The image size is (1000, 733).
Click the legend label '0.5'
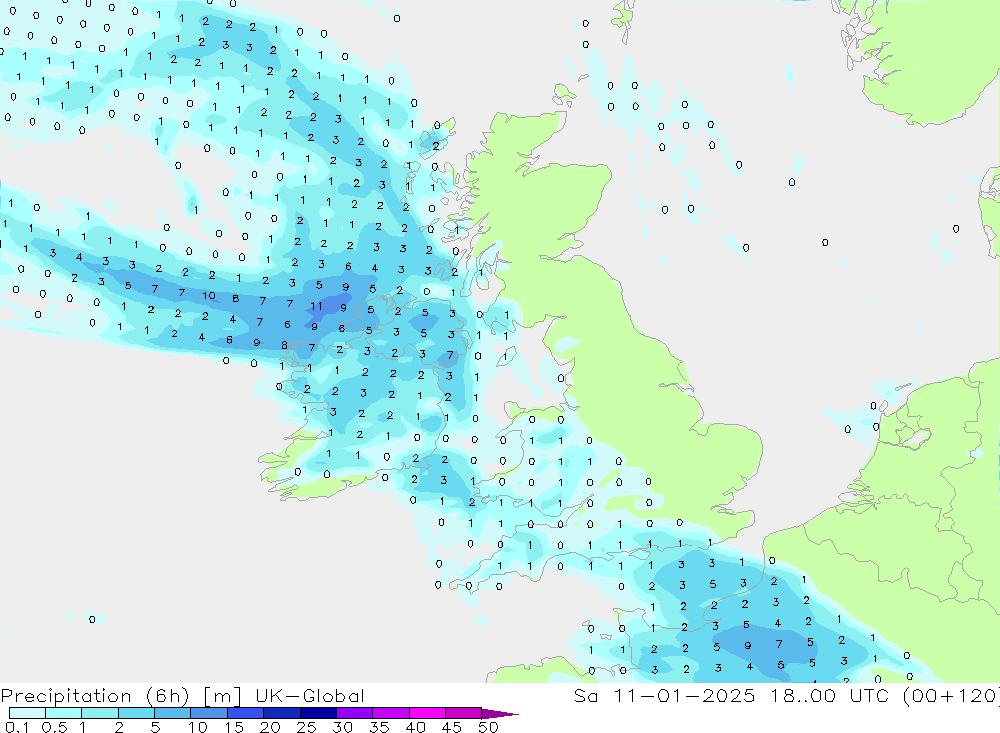(x=54, y=727)
